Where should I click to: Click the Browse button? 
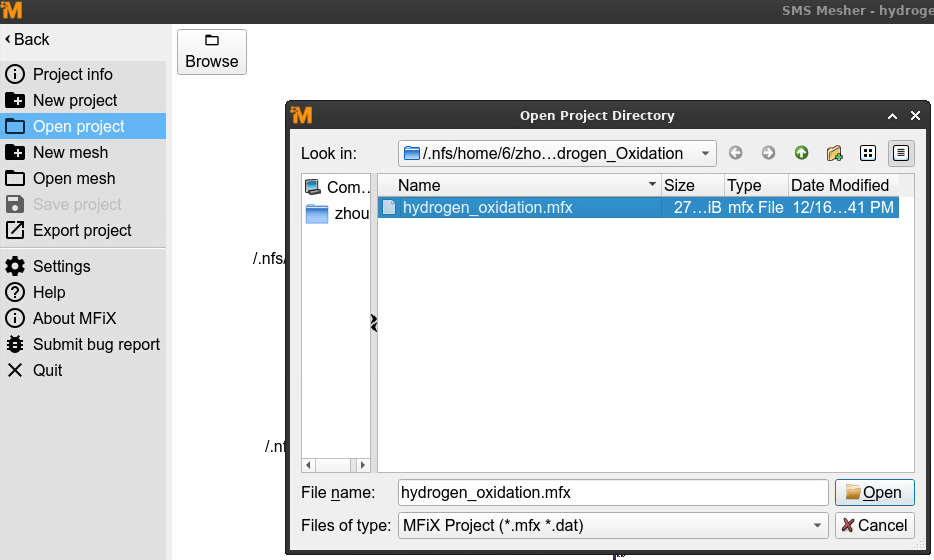(212, 52)
